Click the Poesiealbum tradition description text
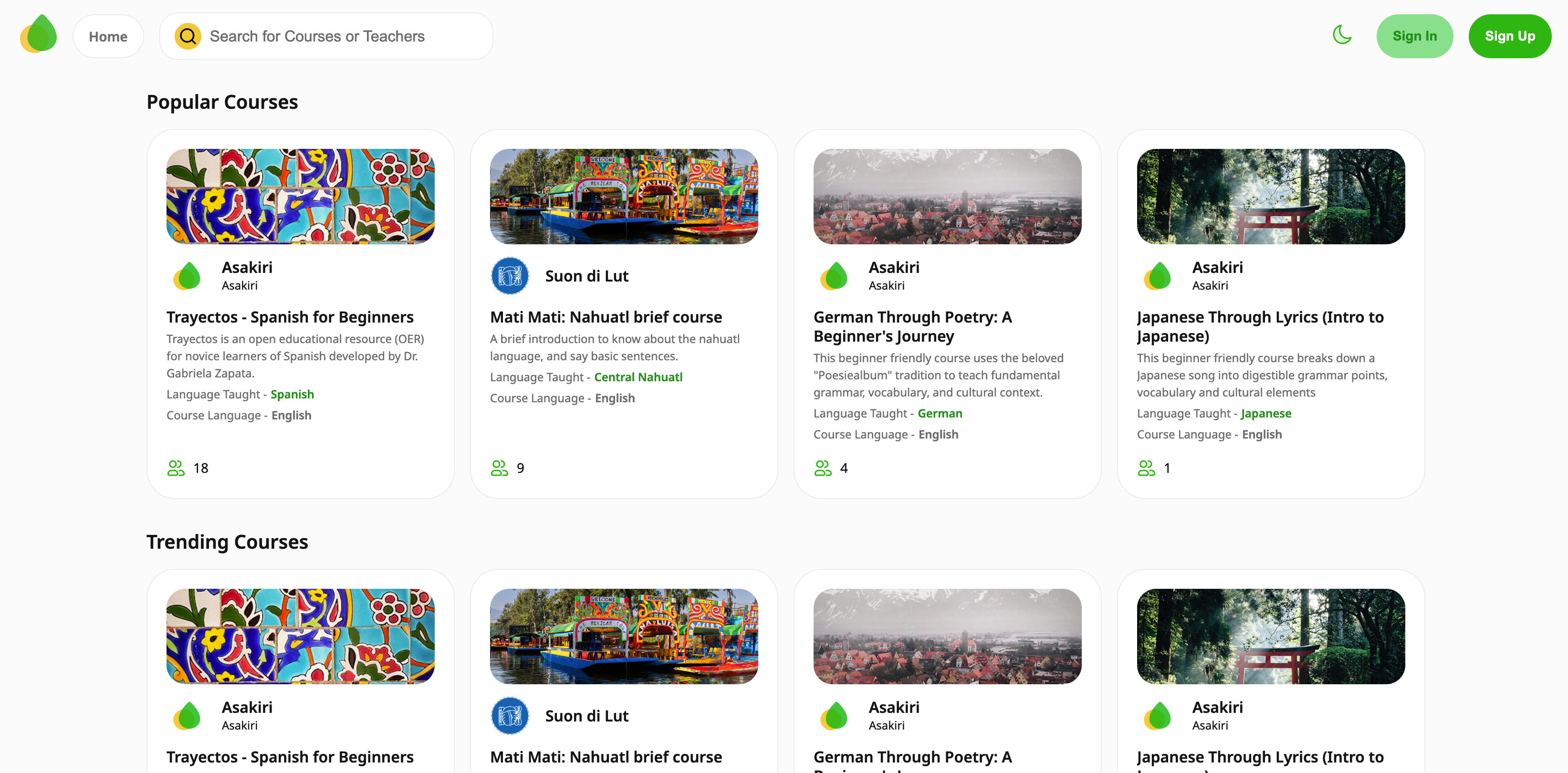This screenshot has height=773, width=1568. point(939,376)
